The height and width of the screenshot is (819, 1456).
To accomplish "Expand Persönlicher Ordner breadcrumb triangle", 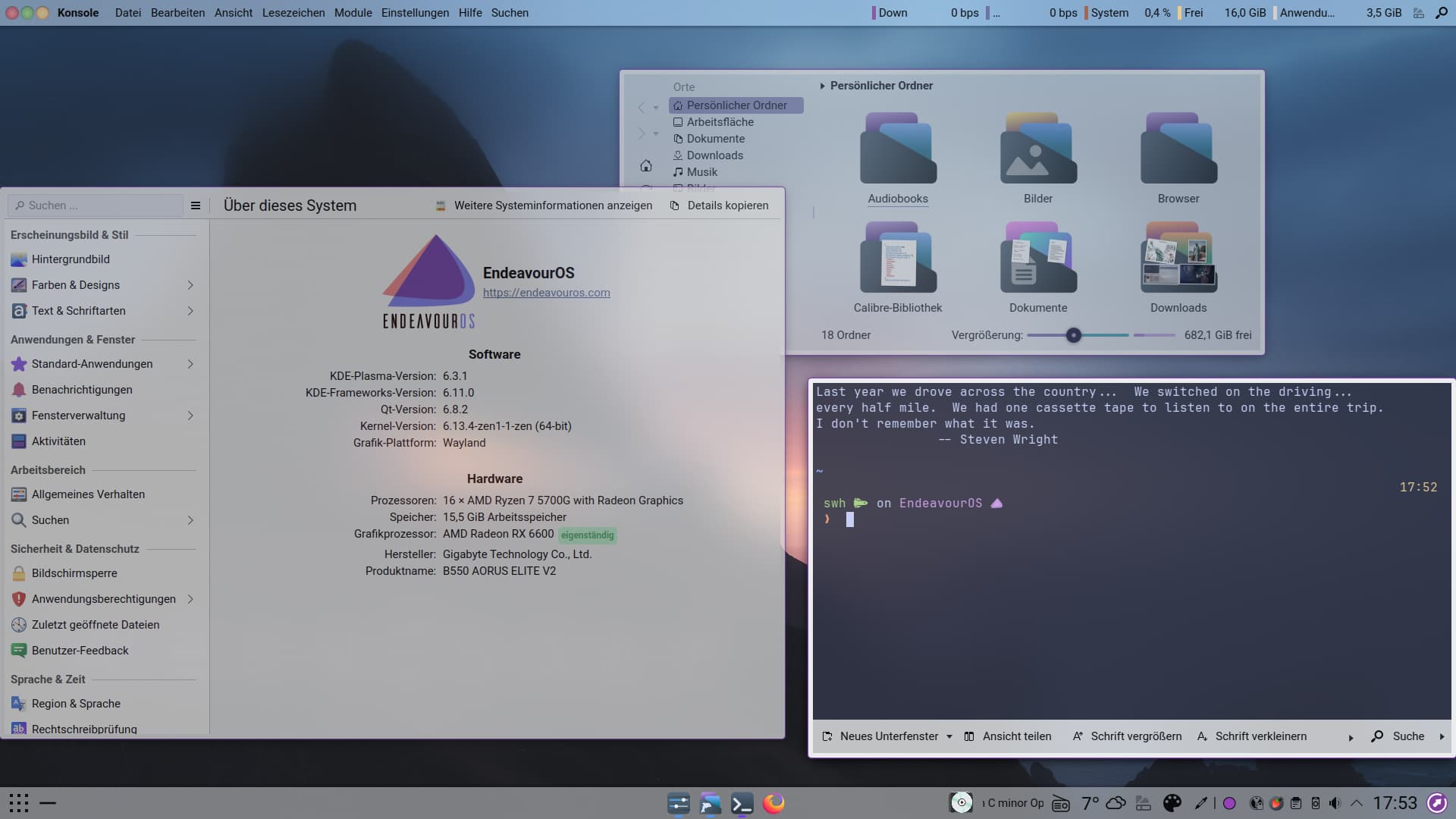I will point(822,86).
